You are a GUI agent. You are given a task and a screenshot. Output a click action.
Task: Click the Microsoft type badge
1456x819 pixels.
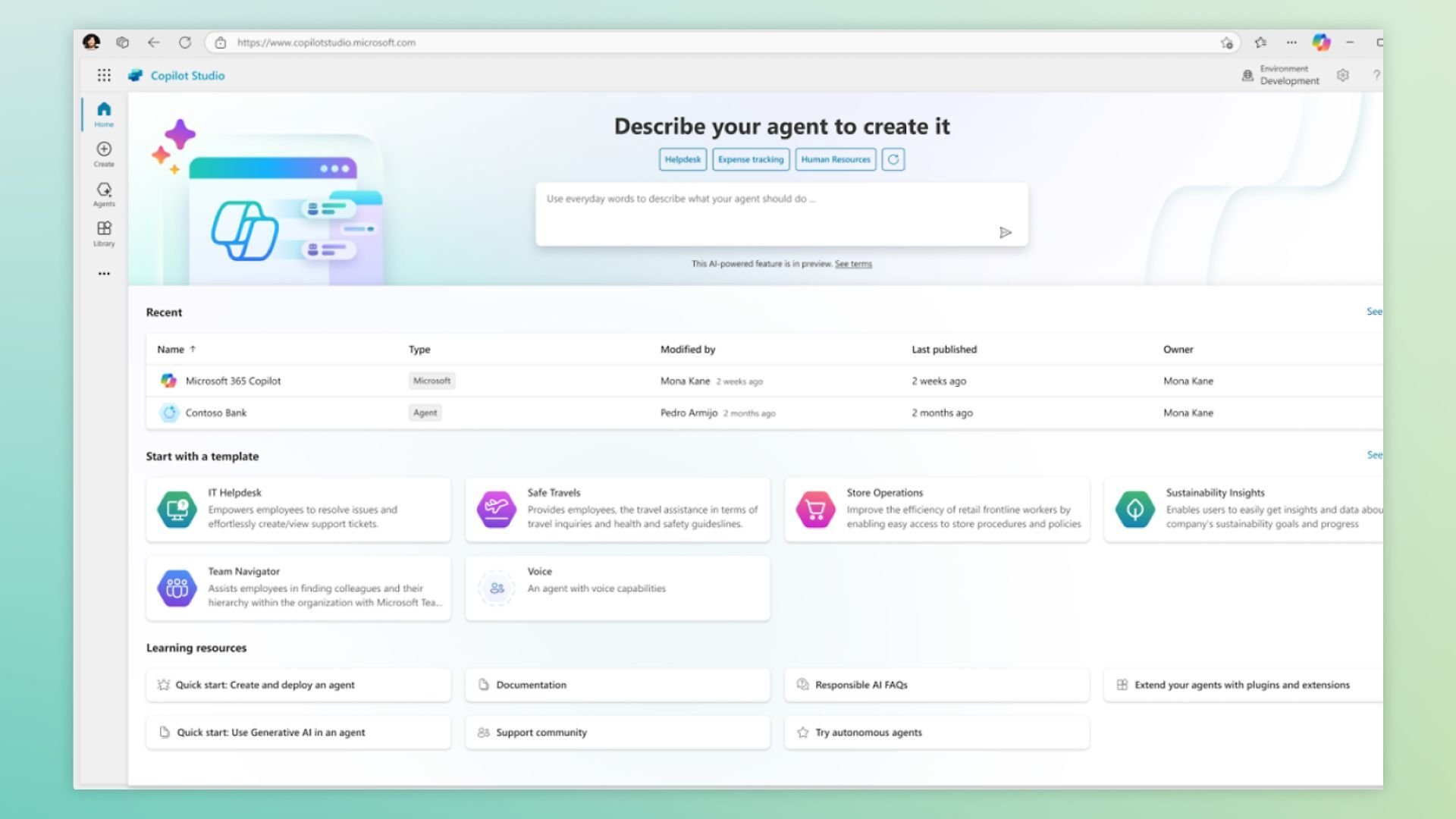point(431,381)
